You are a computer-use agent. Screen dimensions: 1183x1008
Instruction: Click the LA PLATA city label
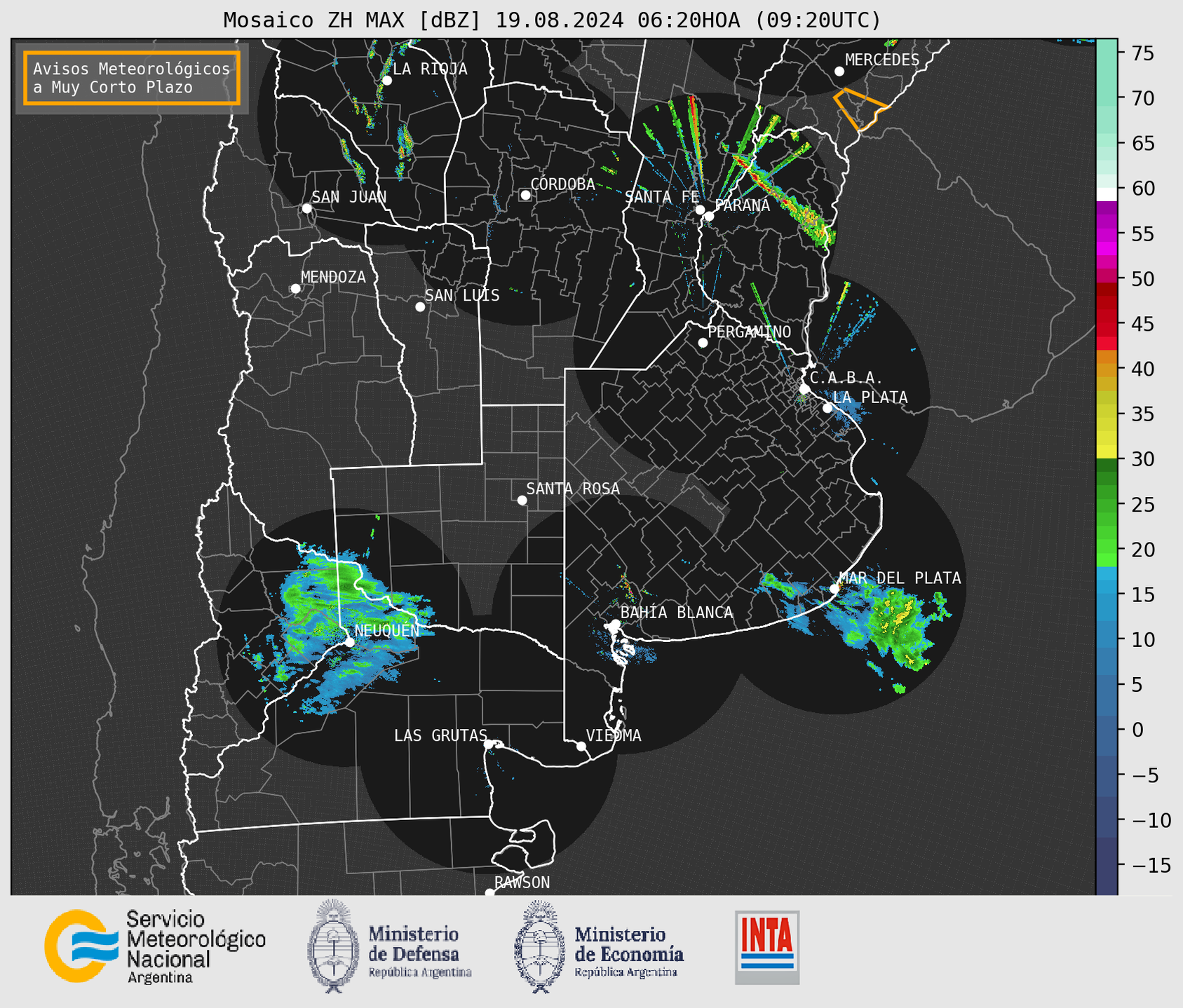[x=870, y=397]
